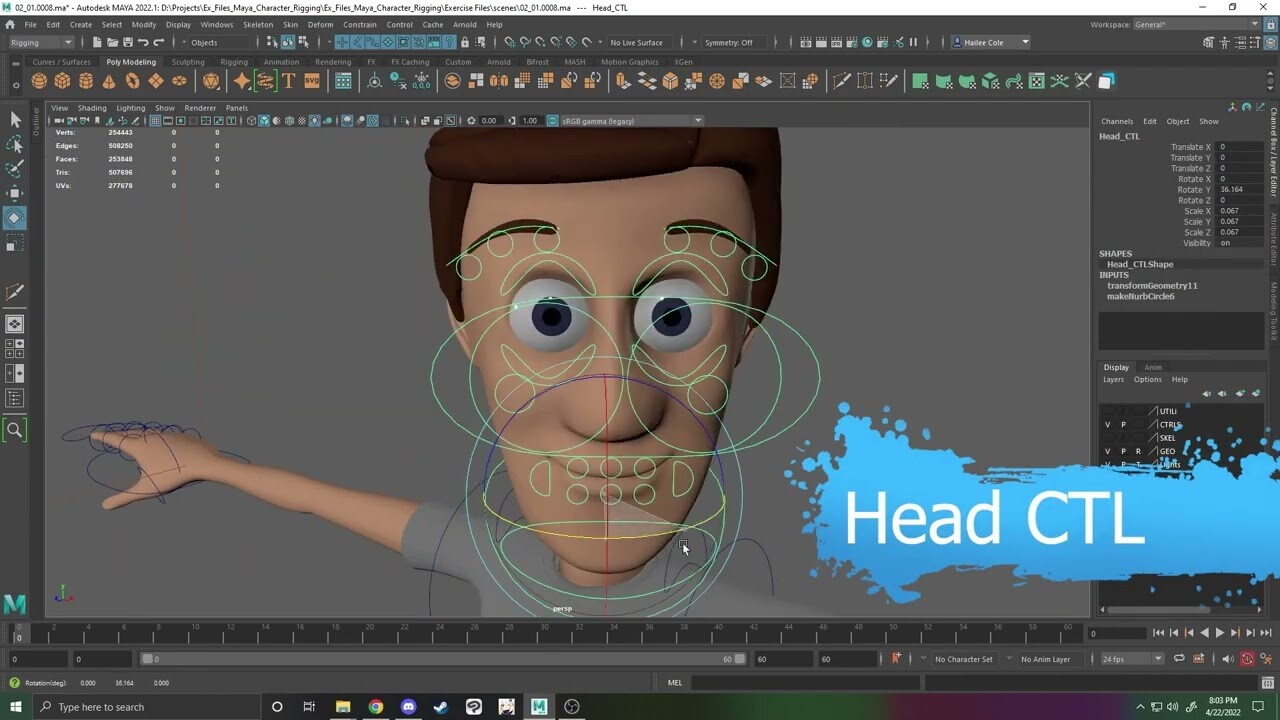
Task: Create a polygon Cube from the Poly Modeling shelf
Action: pos(60,81)
